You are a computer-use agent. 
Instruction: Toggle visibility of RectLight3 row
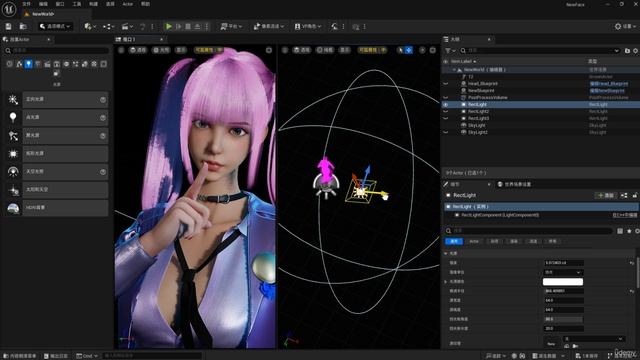(x=446, y=118)
